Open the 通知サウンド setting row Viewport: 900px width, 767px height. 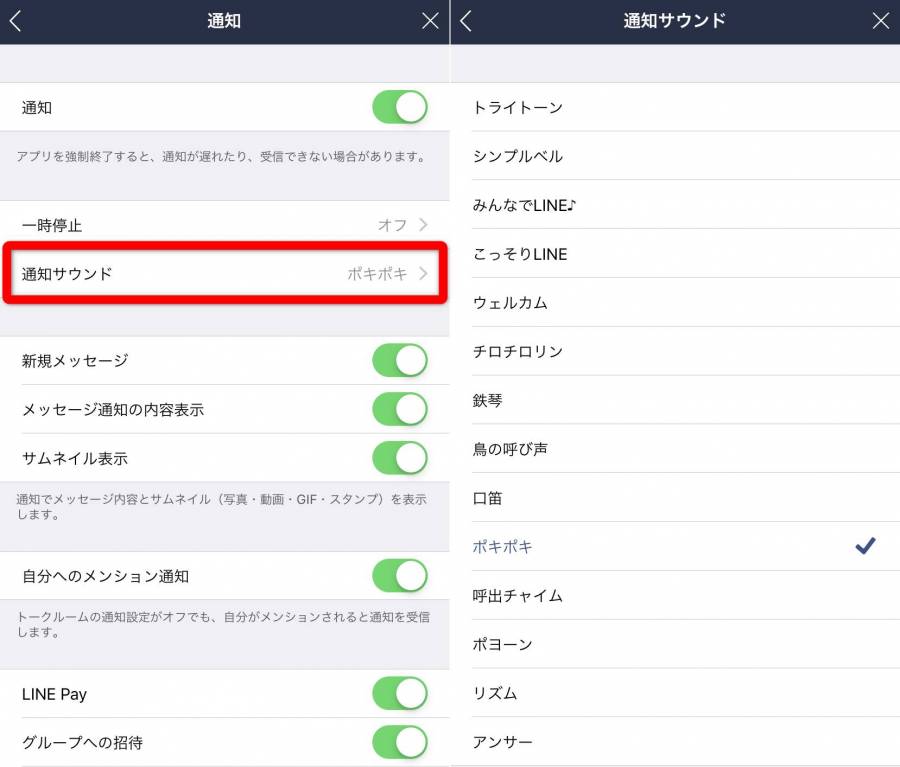coord(224,273)
